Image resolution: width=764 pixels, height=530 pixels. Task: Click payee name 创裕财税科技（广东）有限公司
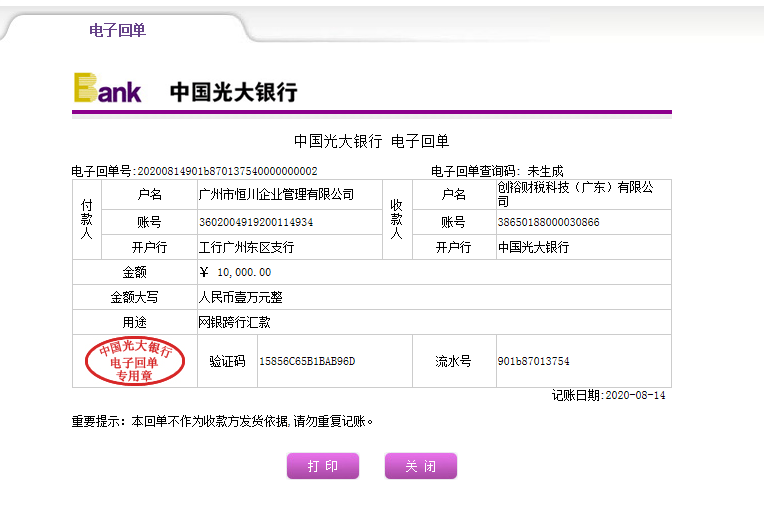575,194
